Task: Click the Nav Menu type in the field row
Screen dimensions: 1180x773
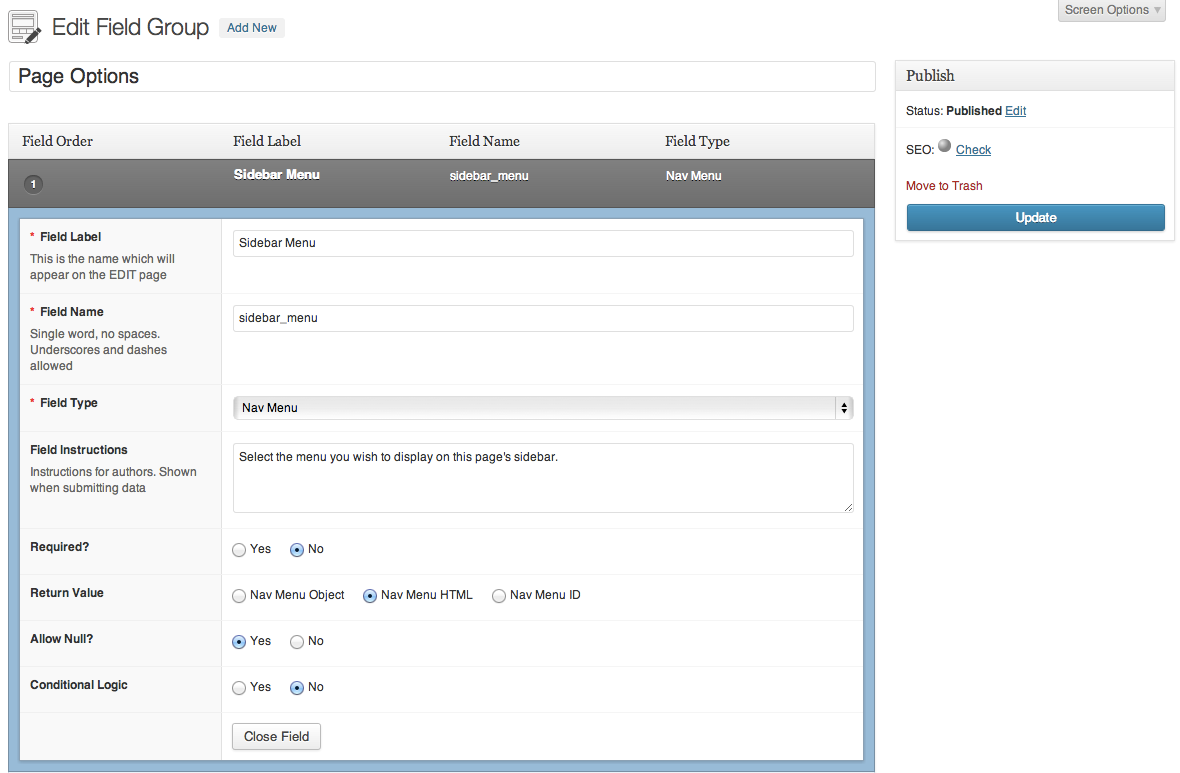Action: point(693,176)
